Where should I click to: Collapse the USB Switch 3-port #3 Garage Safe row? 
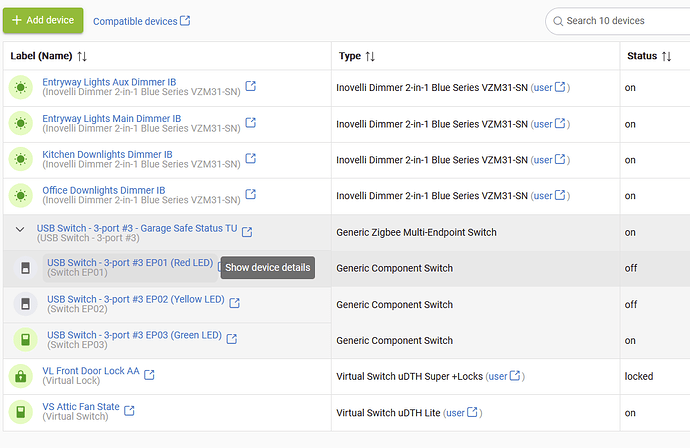click(20, 229)
